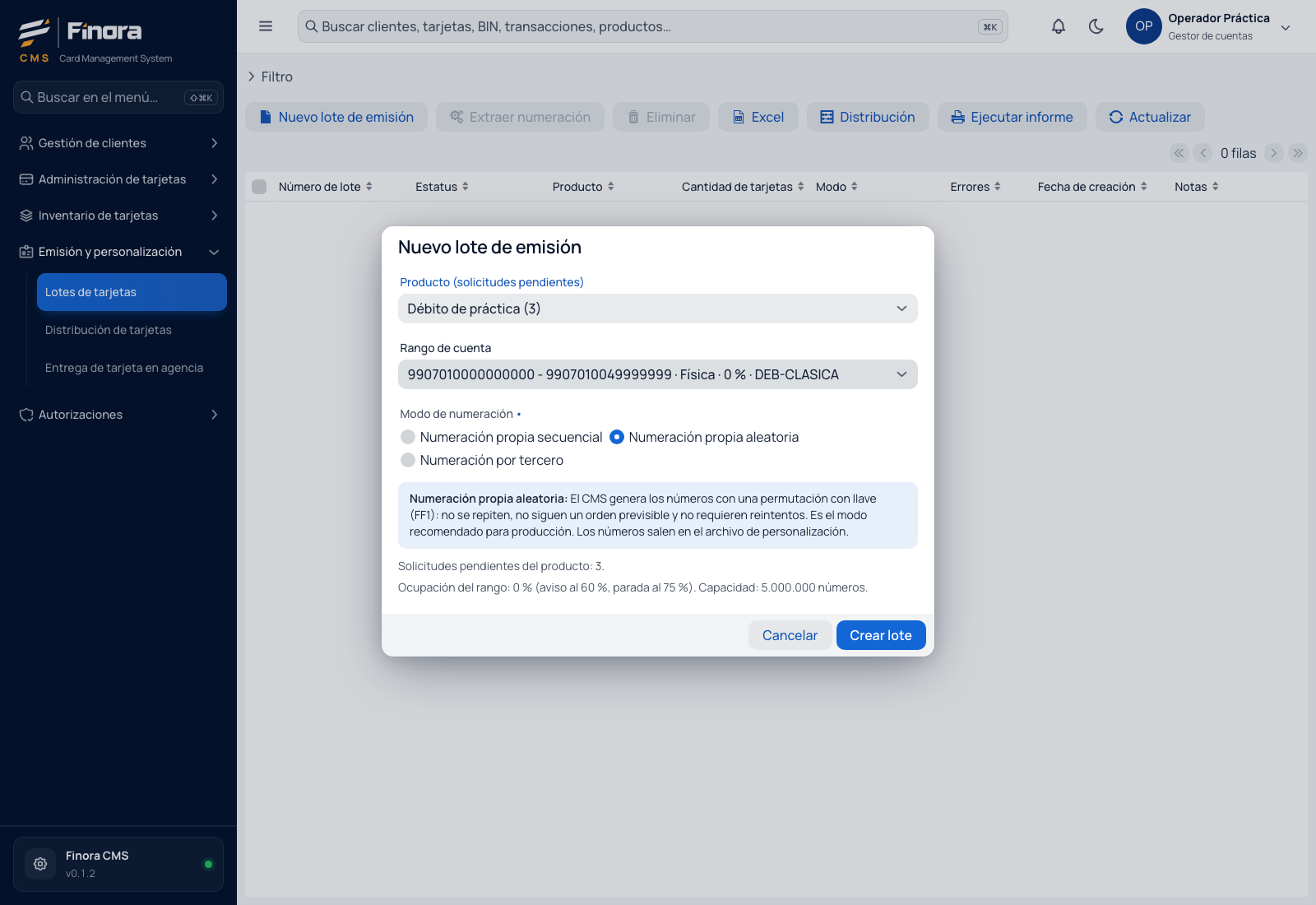
Task: Click Nuevo lote de emisión button
Action: coord(336,117)
